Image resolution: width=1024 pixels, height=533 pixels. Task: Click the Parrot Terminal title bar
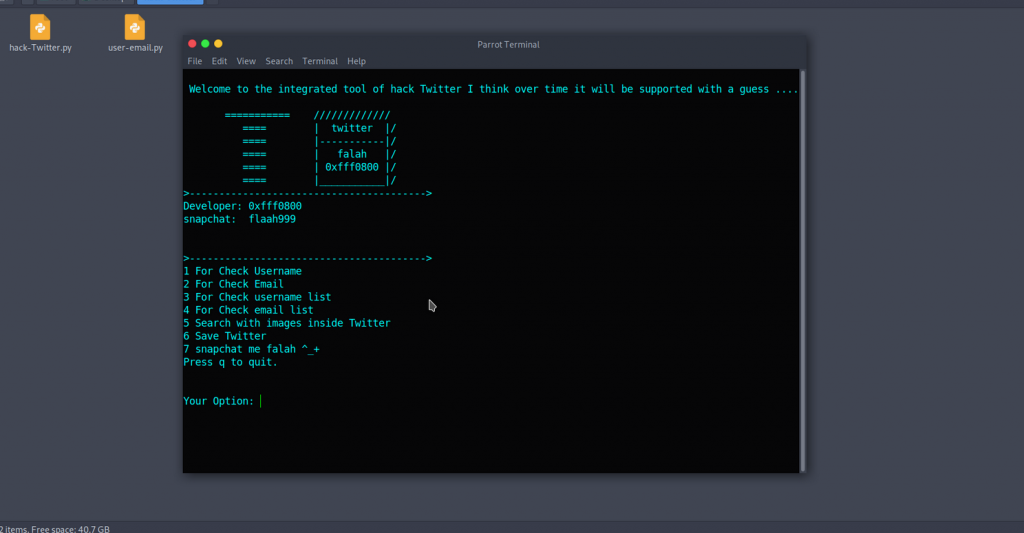coord(508,44)
